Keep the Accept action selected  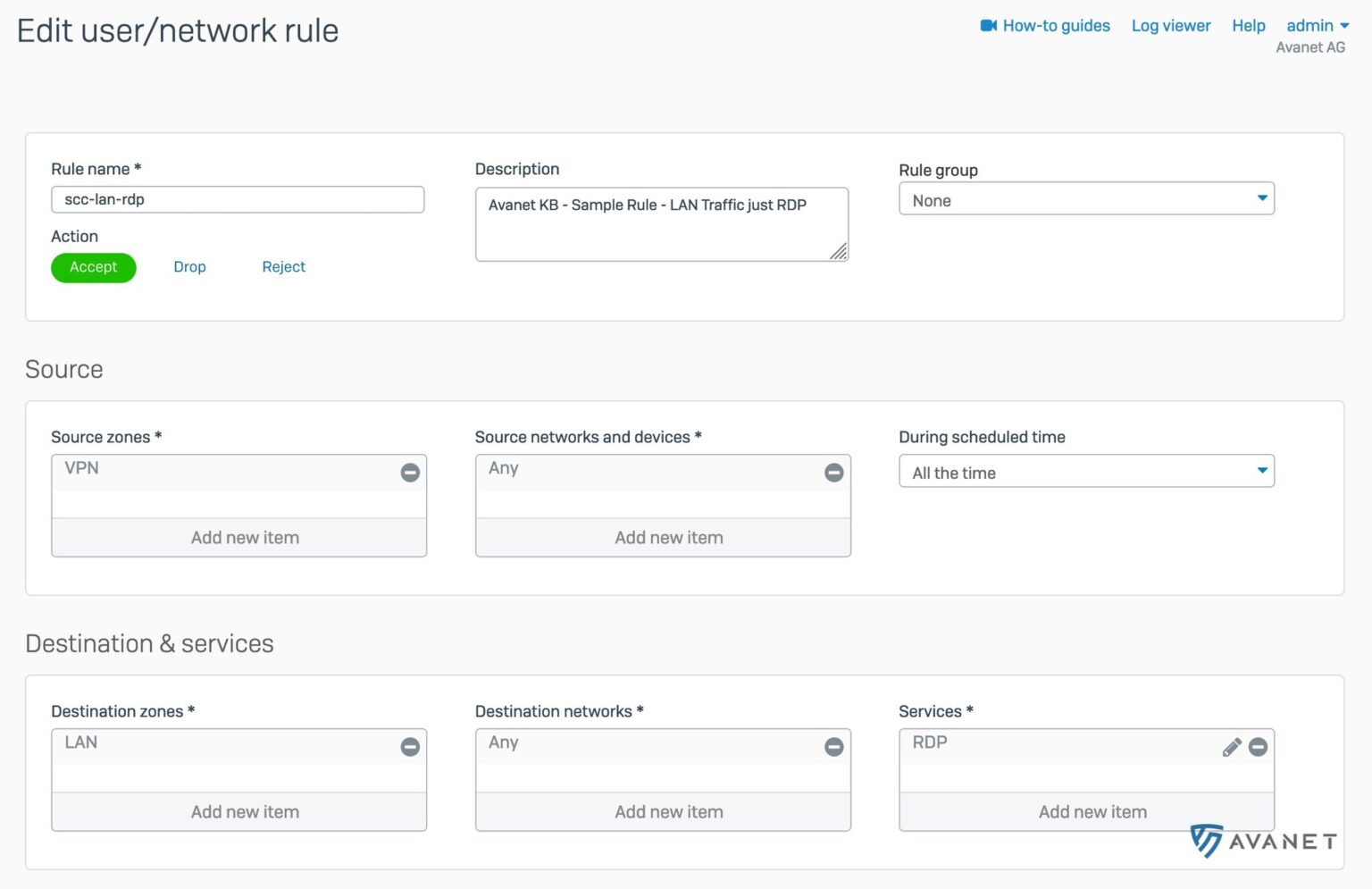coord(93,266)
